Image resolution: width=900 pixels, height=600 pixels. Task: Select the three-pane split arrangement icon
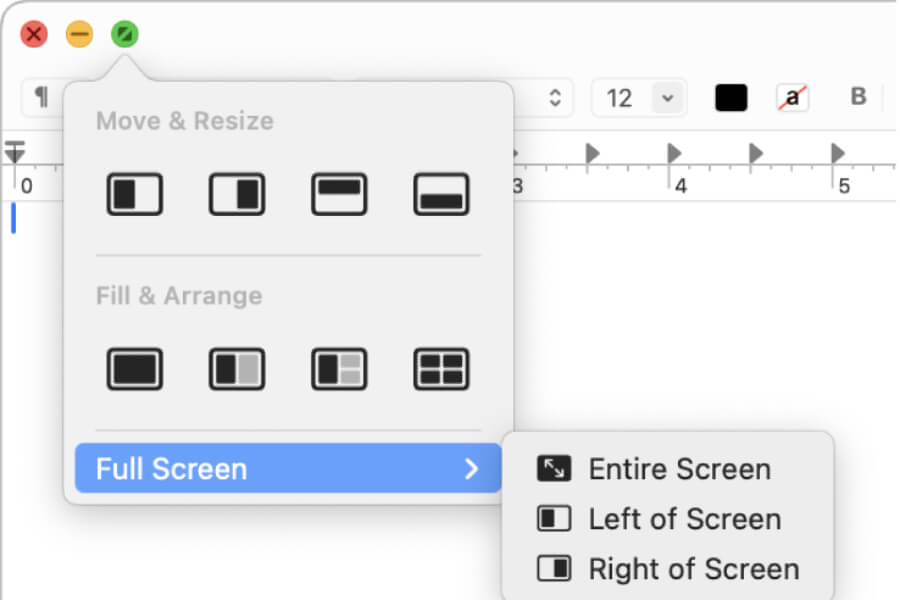click(x=338, y=368)
